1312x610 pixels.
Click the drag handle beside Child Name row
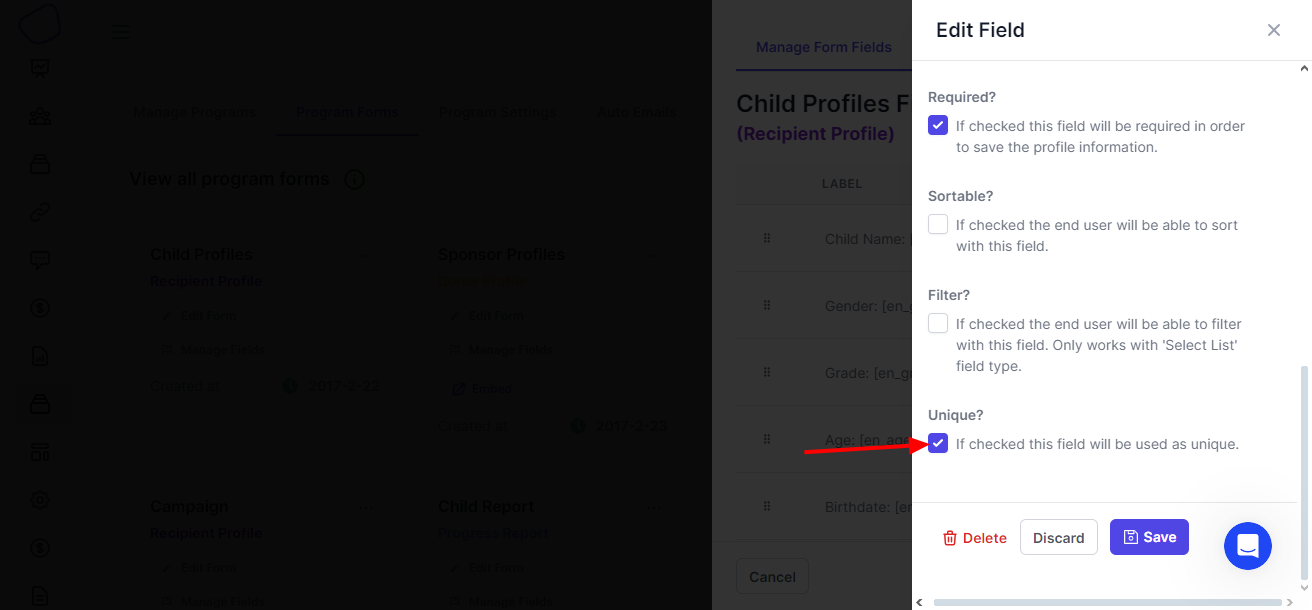coord(767,238)
